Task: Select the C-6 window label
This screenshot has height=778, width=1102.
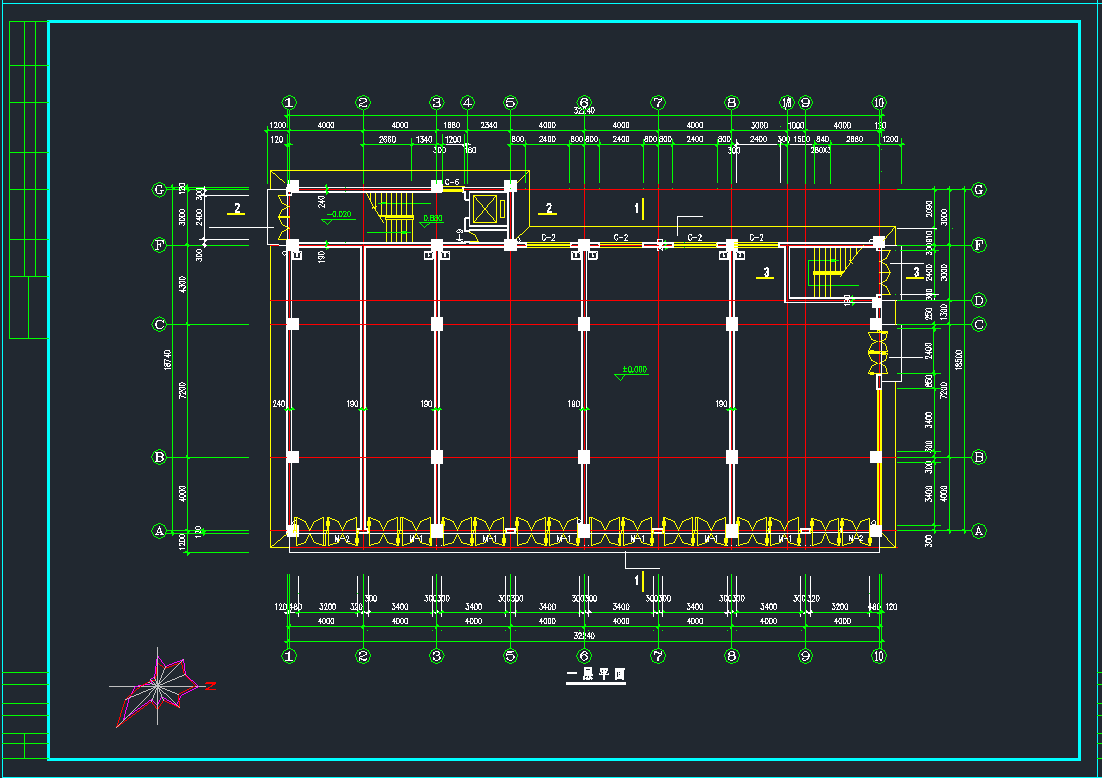Action: coord(452,182)
